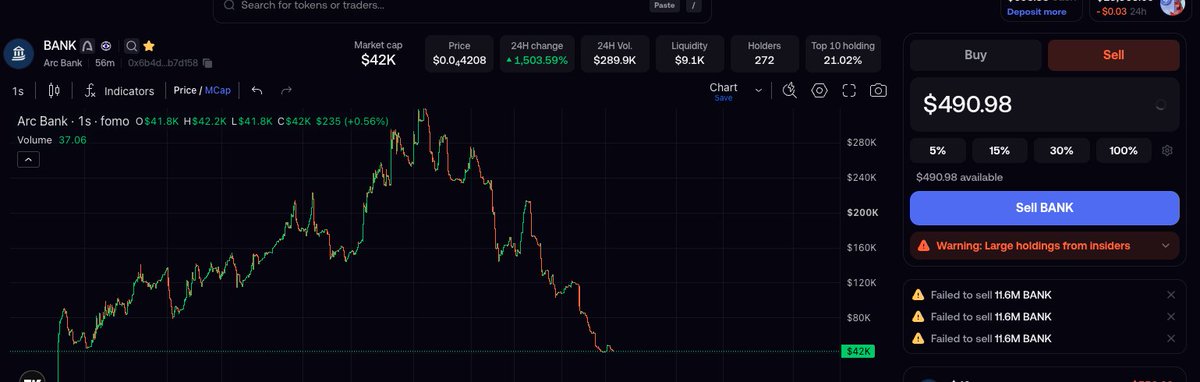This screenshot has height=382, width=1200.
Task: Toggle fullscreen chart mode
Action: [849, 90]
